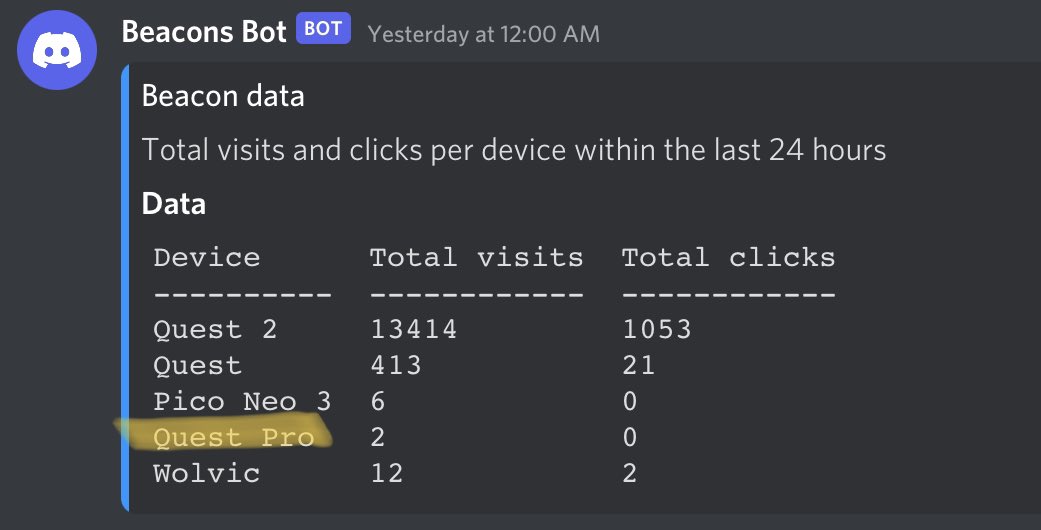Click the Quest 2 device row label
Viewport: 1041px width, 530px height.
click(215, 330)
